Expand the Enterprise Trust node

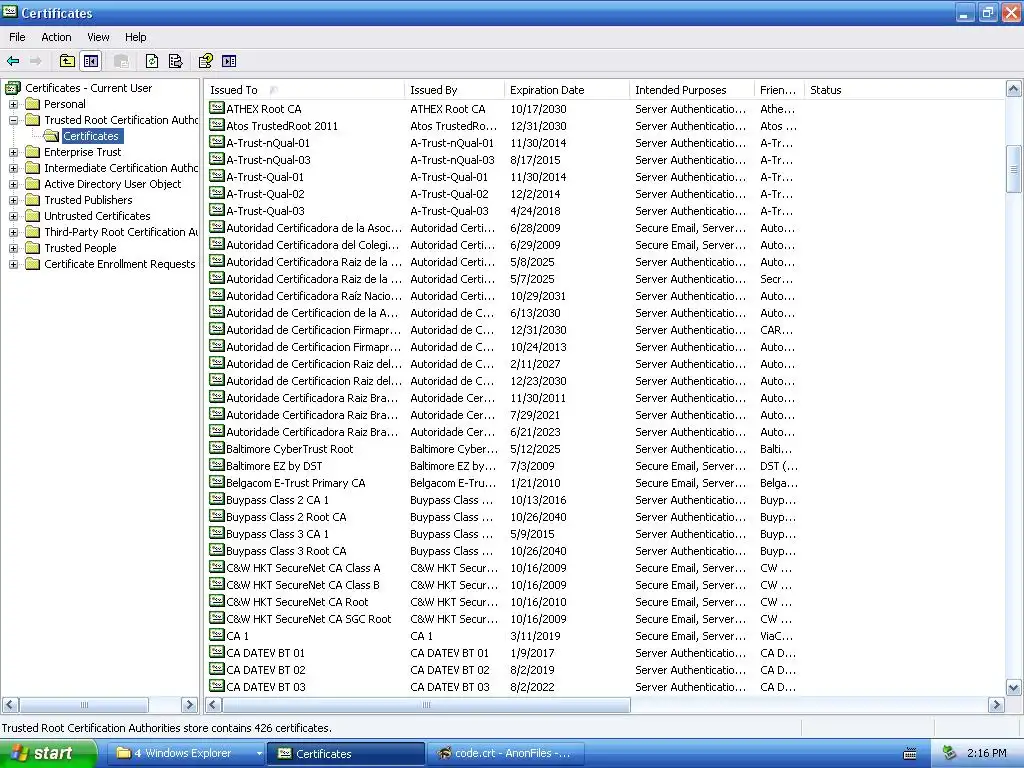tap(13, 152)
